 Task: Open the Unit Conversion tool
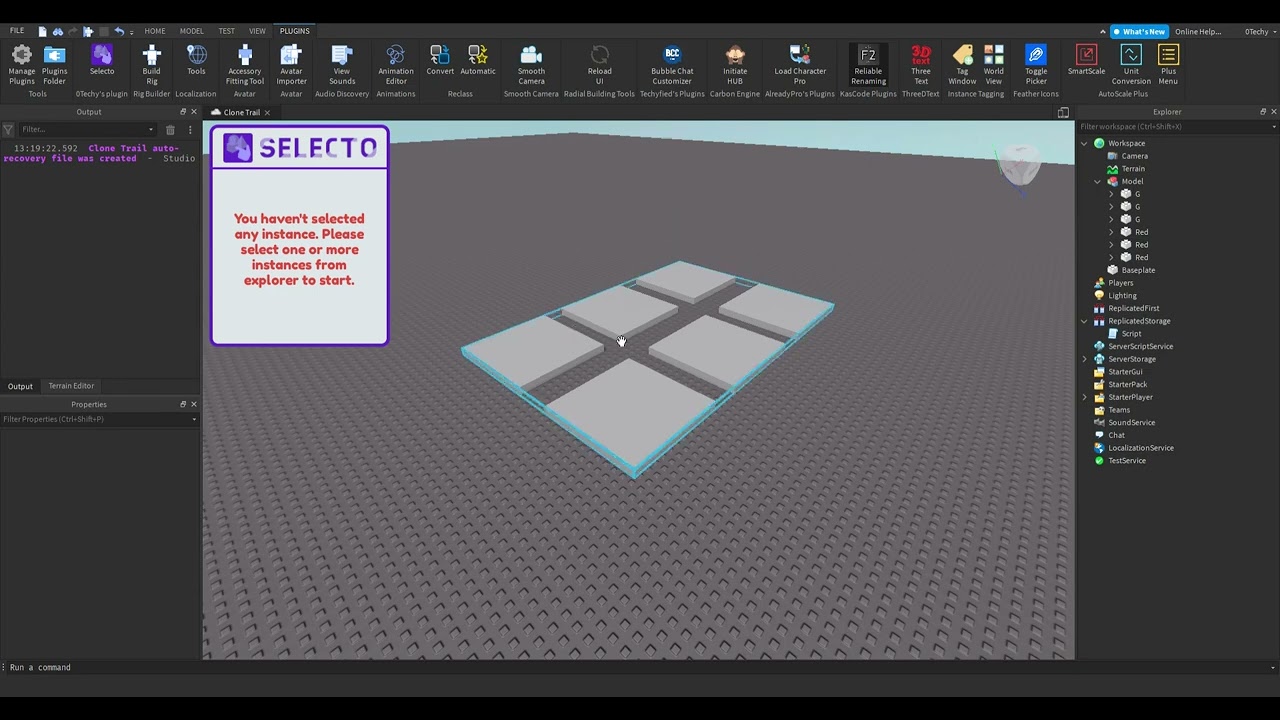pos(1131,60)
